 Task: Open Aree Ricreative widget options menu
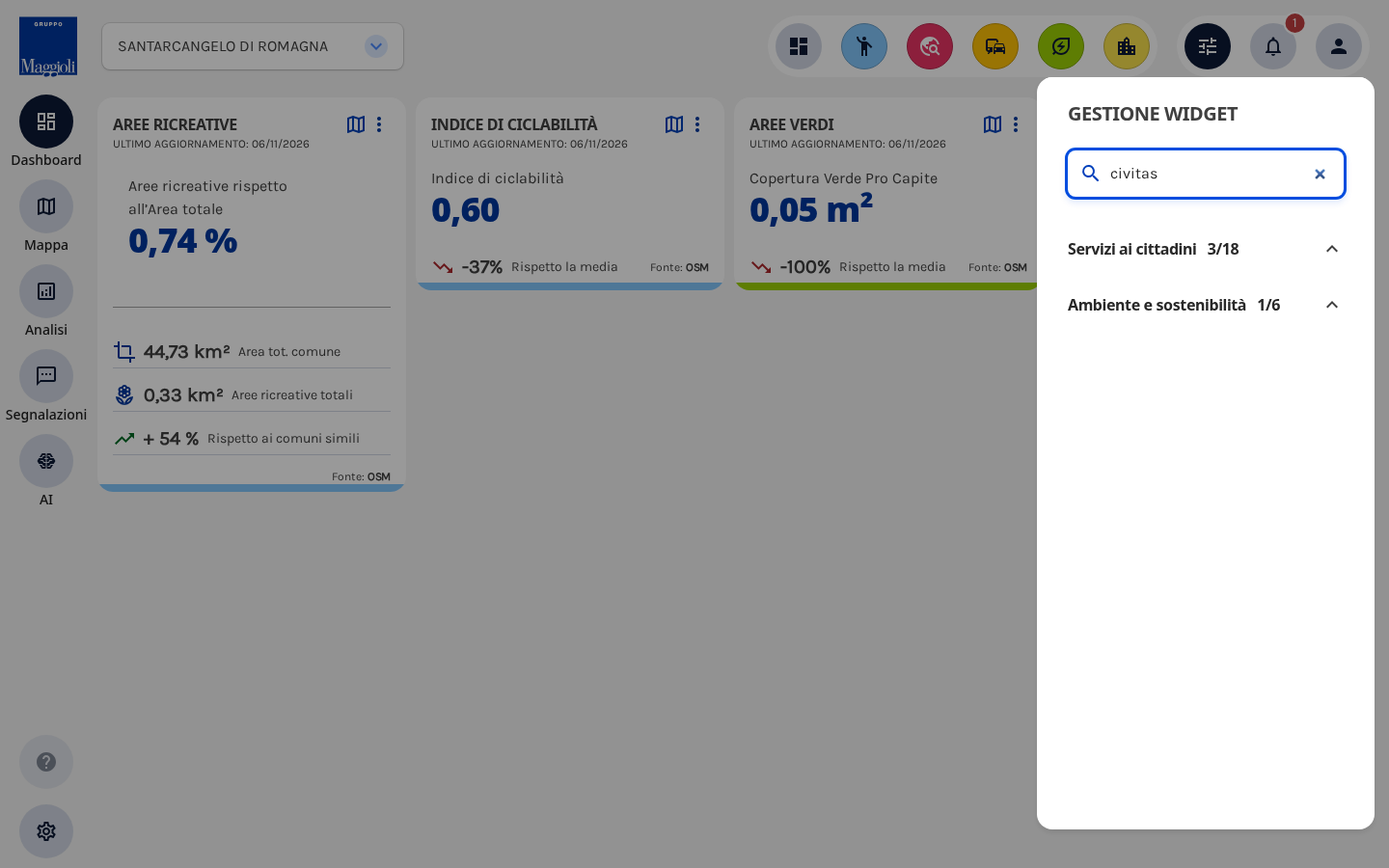point(379,124)
